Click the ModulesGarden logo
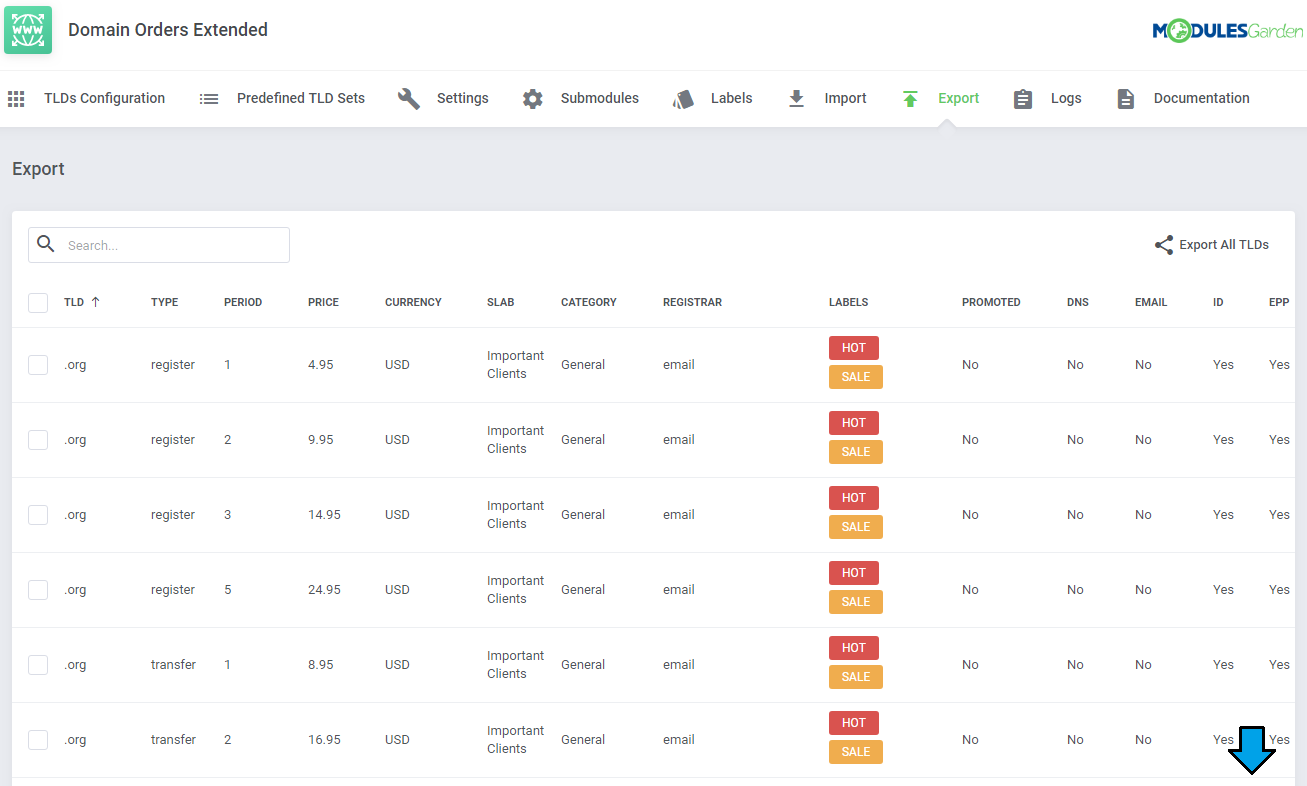Viewport: 1307px width, 786px height. point(1228,31)
